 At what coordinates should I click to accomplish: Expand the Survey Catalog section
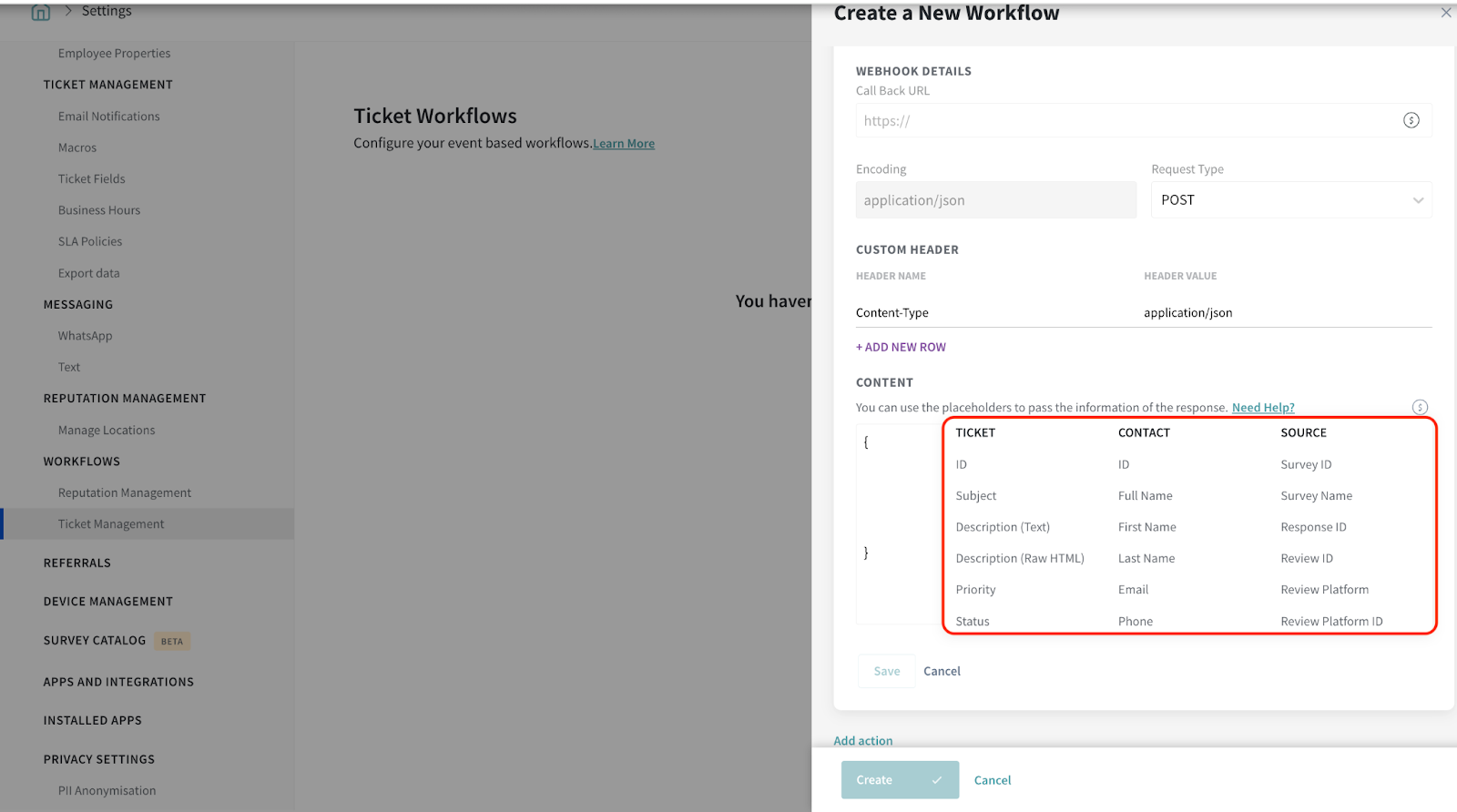click(95, 641)
